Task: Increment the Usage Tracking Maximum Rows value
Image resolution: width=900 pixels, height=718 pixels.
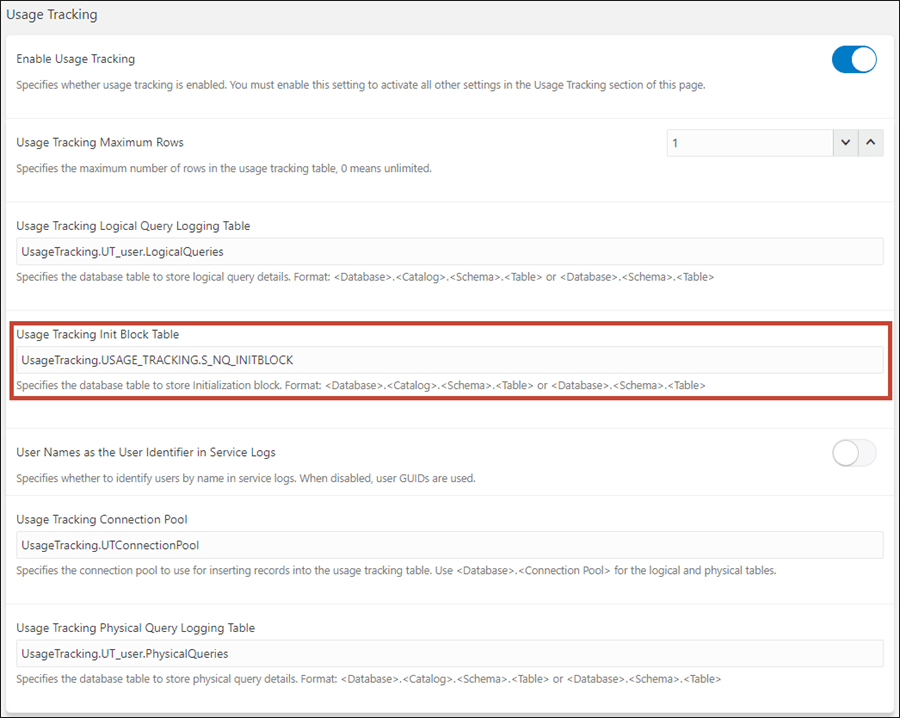Action: point(870,142)
